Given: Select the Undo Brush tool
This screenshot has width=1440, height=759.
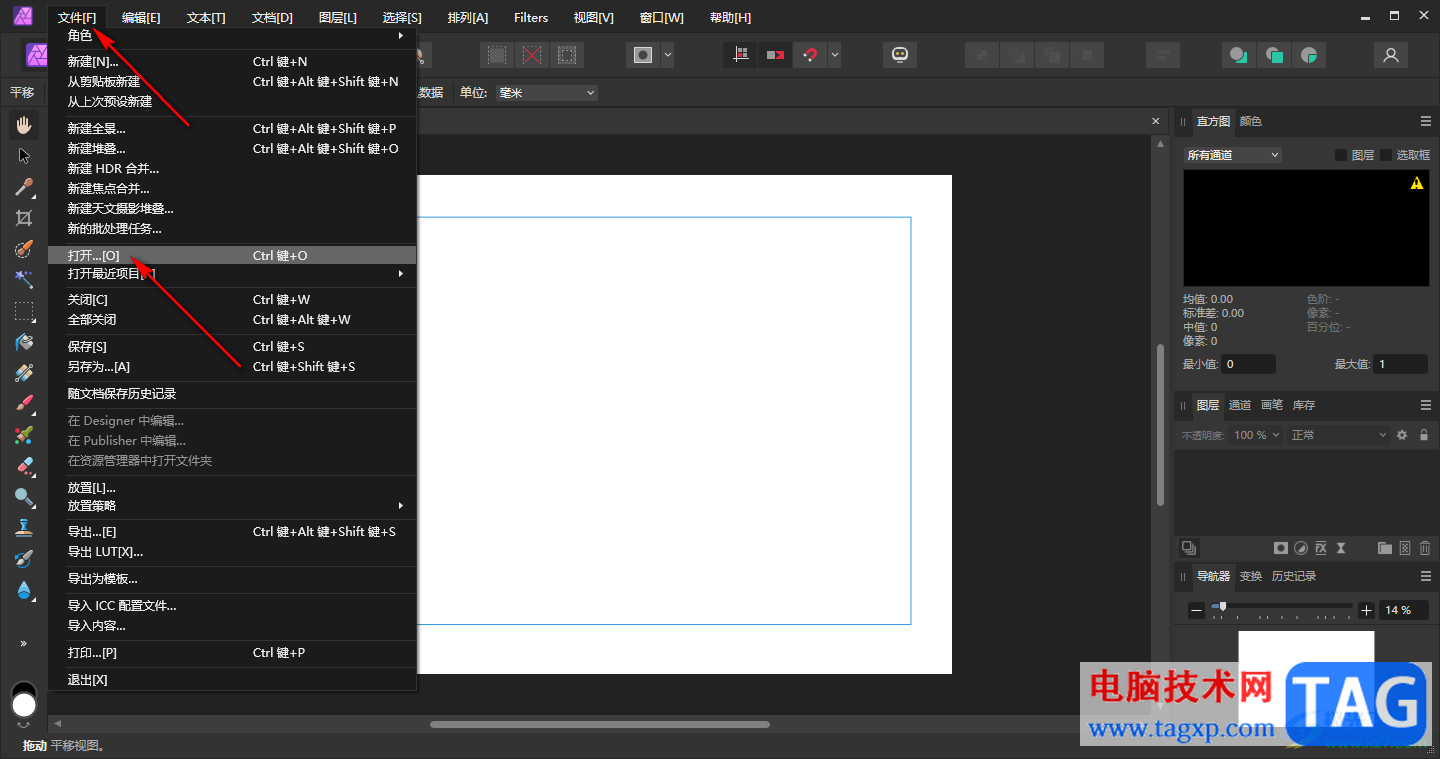Looking at the screenshot, I should 25,559.
